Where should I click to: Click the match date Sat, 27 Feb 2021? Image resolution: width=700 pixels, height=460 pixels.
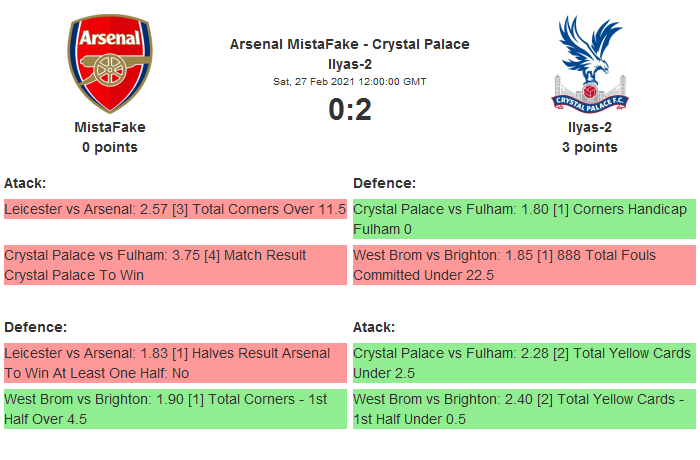click(349, 81)
